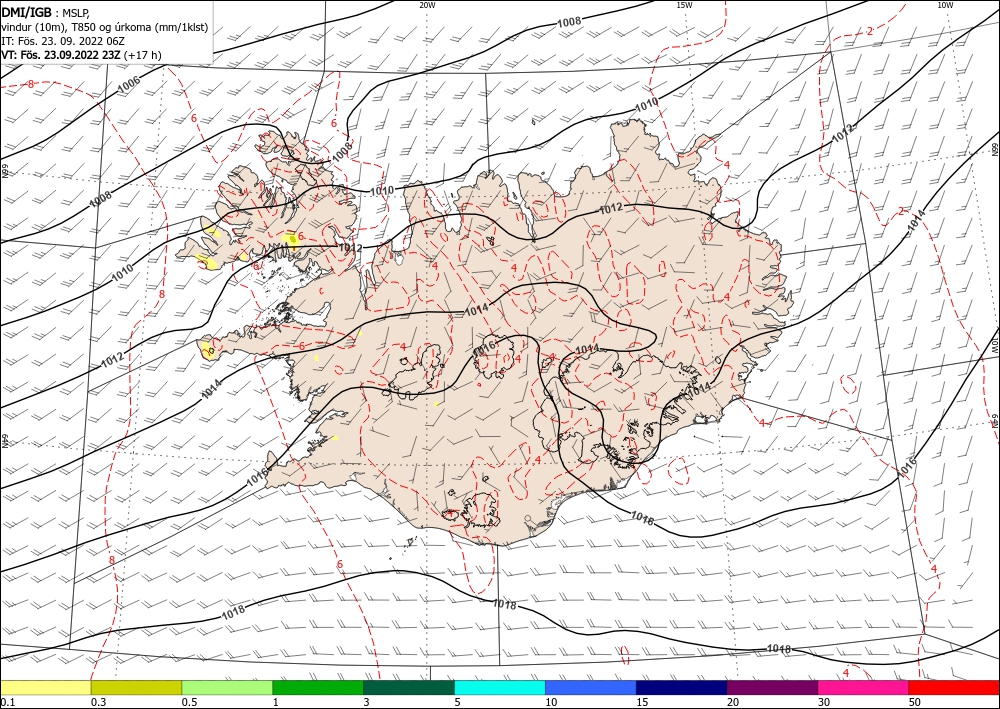This screenshot has height=709, width=1000.
Task: Click the "1006" isobar label
Action: (129, 84)
